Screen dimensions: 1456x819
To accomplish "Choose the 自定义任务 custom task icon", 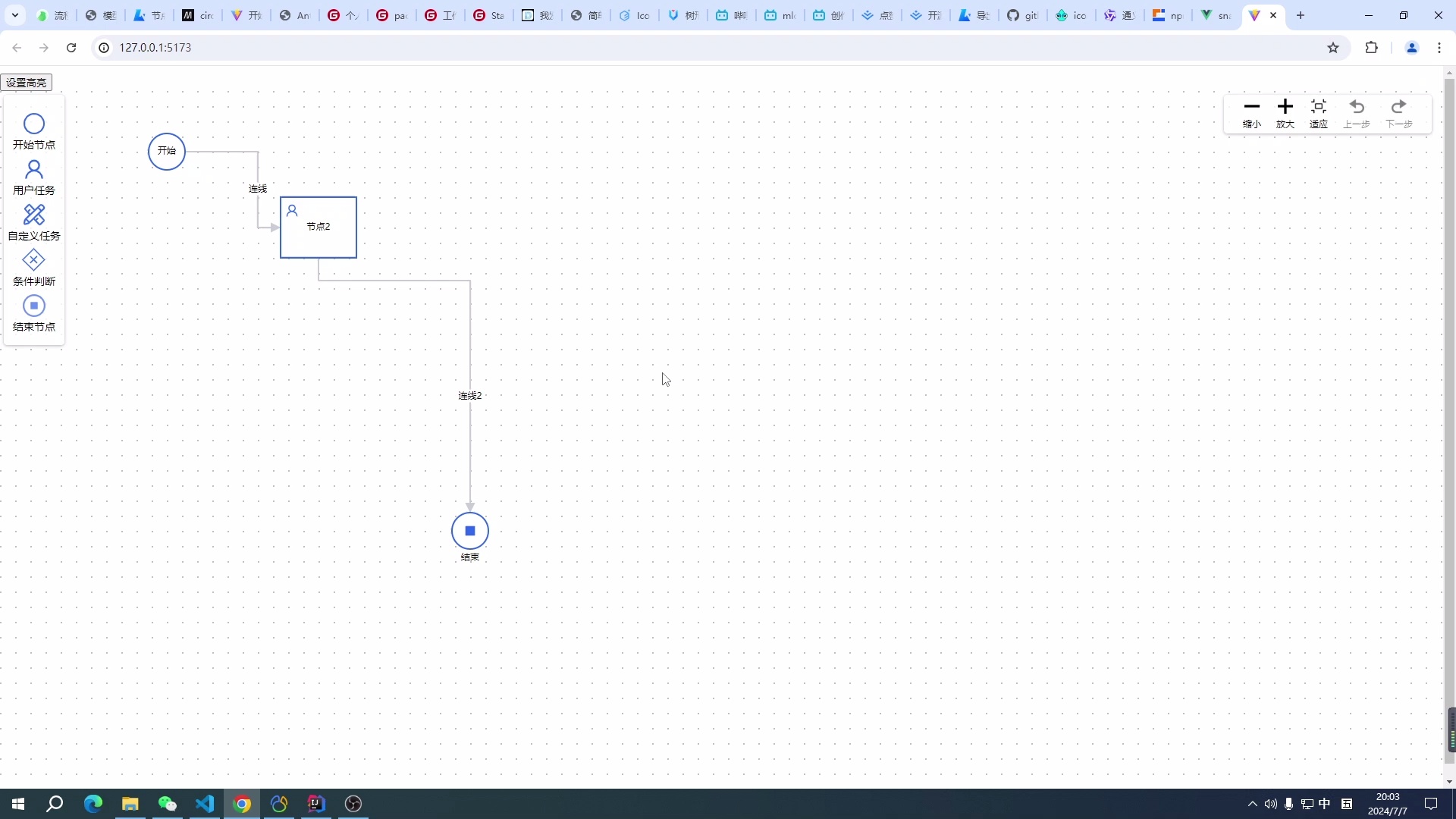I will pos(34,215).
